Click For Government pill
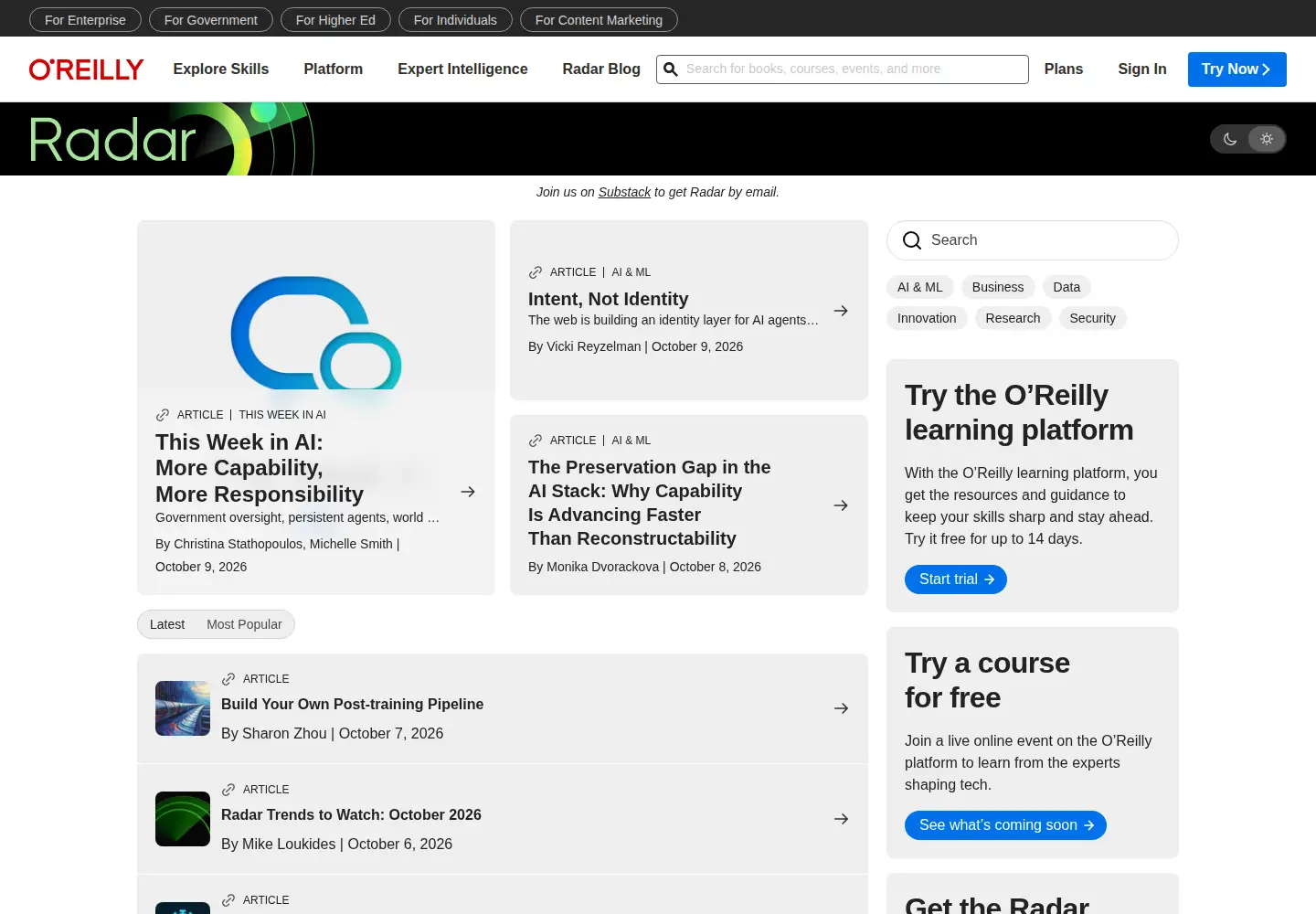Viewport: 1316px width, 914px height. tap(211, 20)
